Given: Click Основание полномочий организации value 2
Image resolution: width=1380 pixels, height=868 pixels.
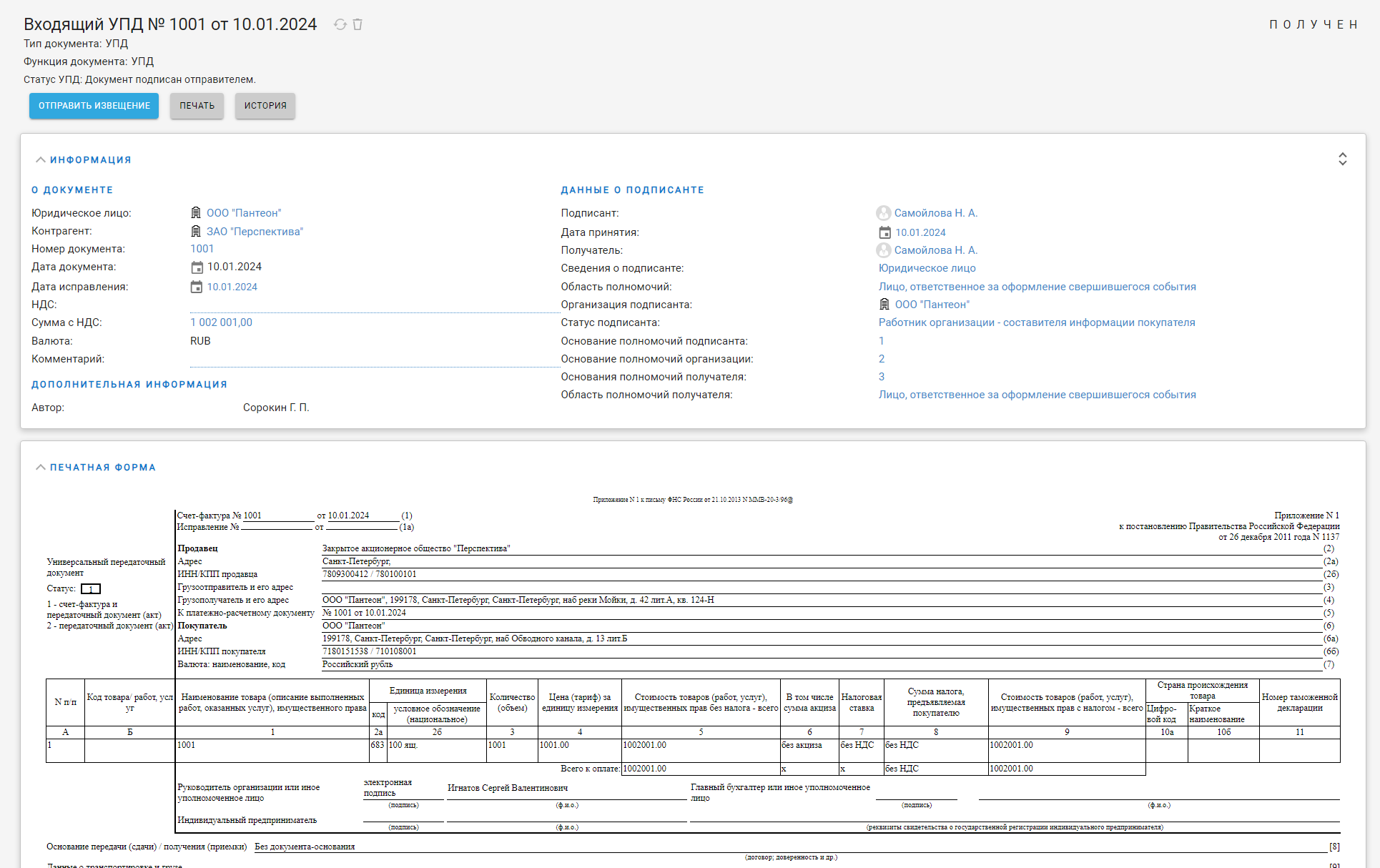Looking at the screenshot, I should coord(882,359).
